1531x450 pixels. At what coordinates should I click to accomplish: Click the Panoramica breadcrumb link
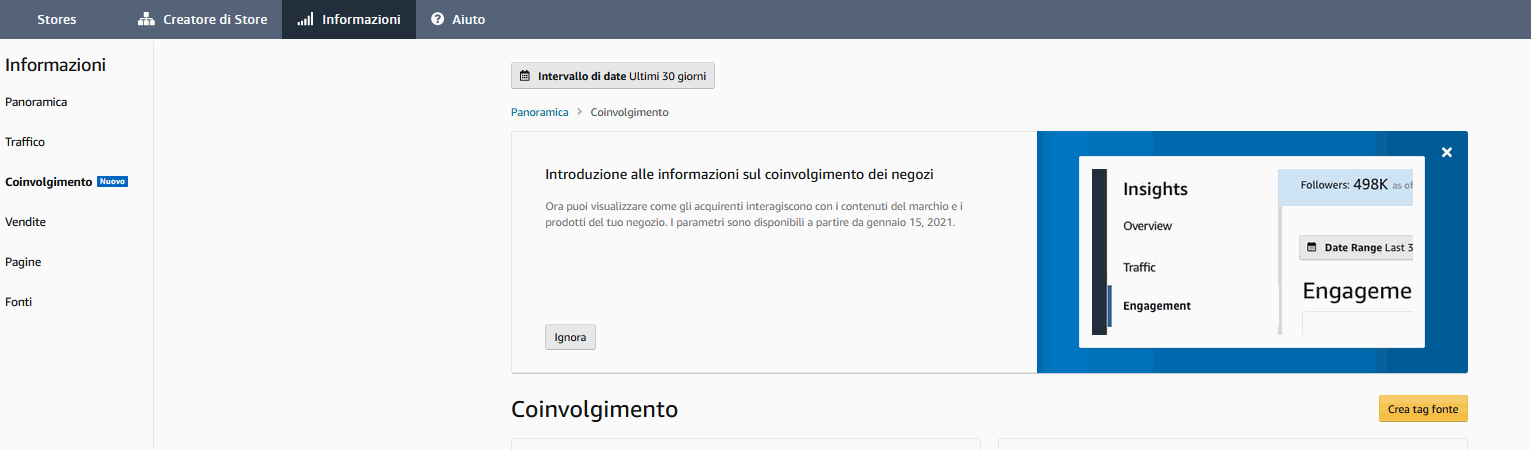(539, 112)
